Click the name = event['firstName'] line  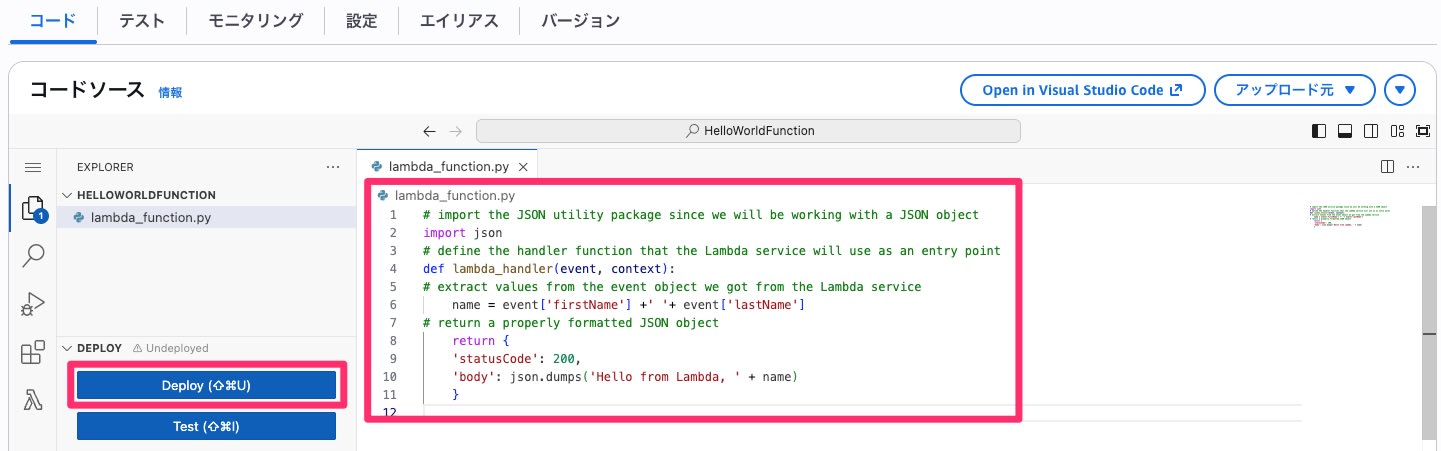(629, 304)
